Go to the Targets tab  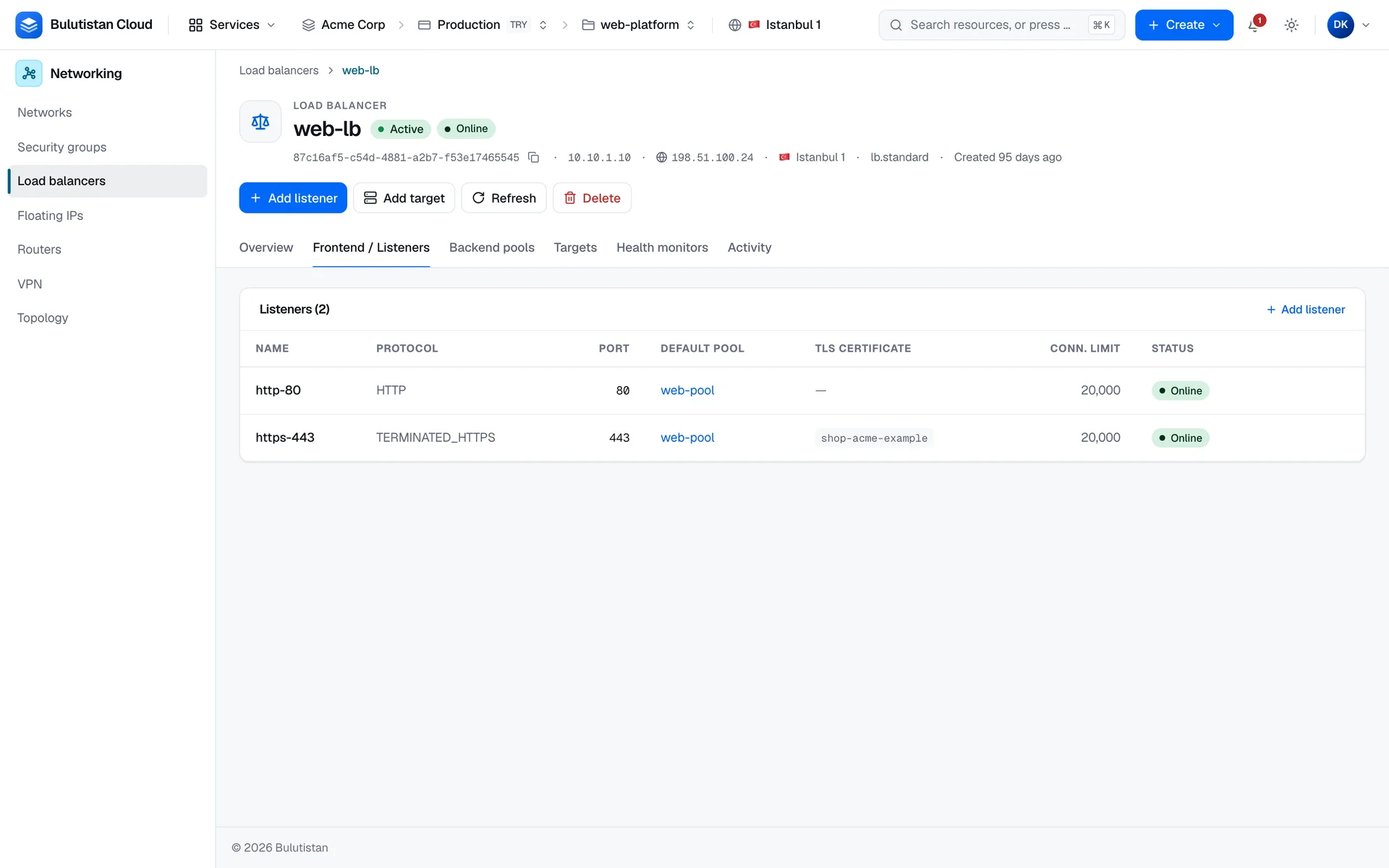tap(575, 247)
